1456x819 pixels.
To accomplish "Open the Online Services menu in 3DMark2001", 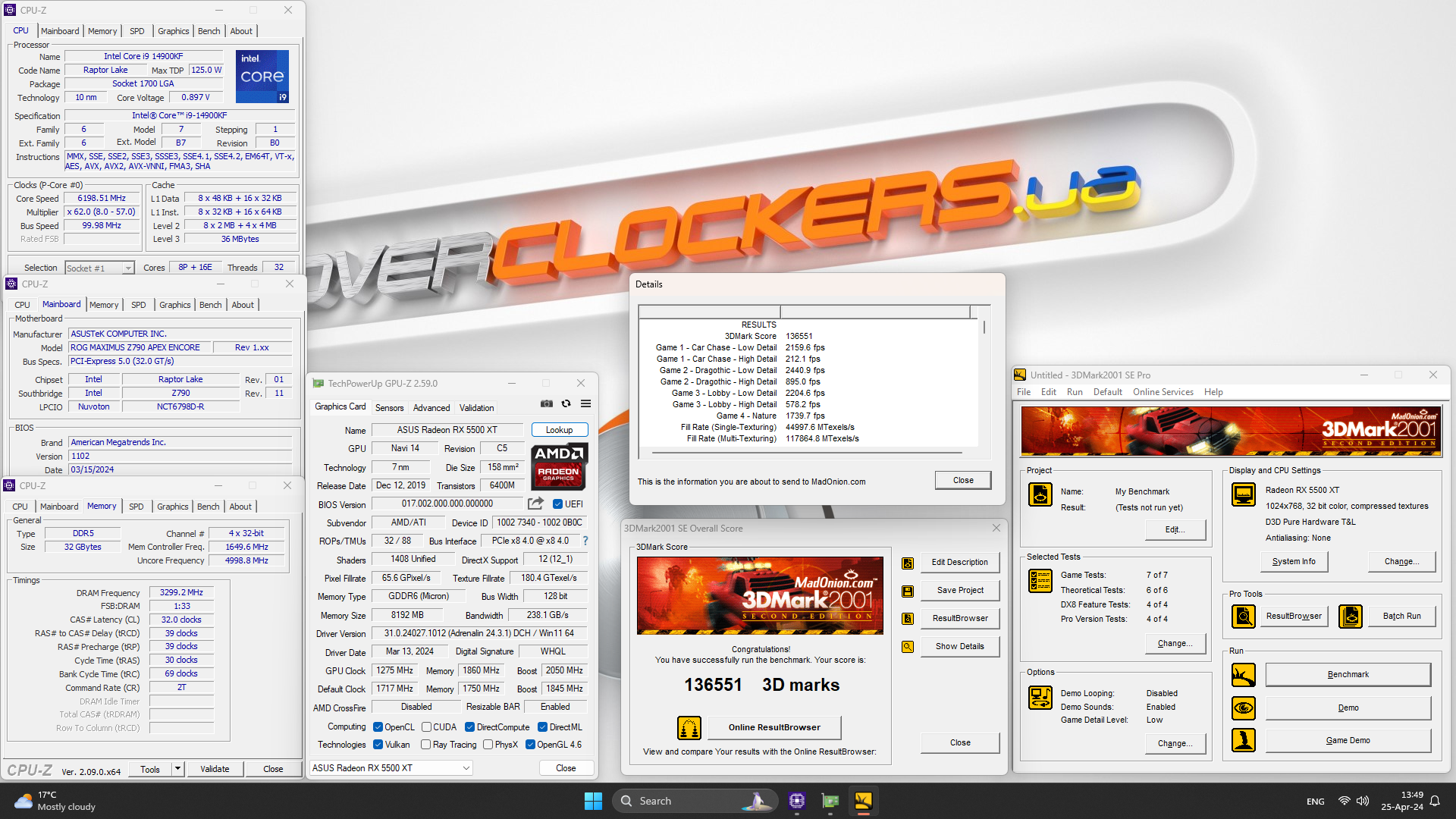I will pos(1163,392).
